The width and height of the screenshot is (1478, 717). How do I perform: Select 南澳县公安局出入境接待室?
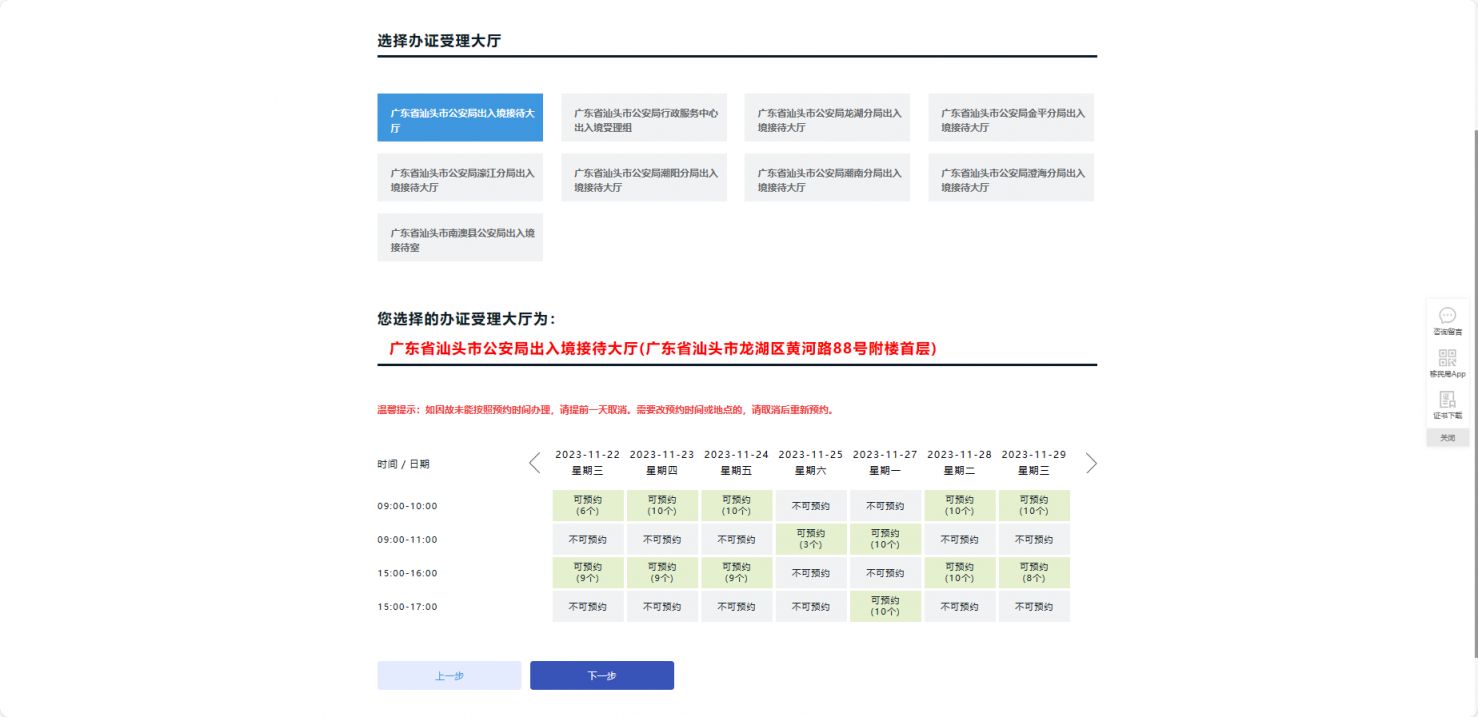(459, 237)
